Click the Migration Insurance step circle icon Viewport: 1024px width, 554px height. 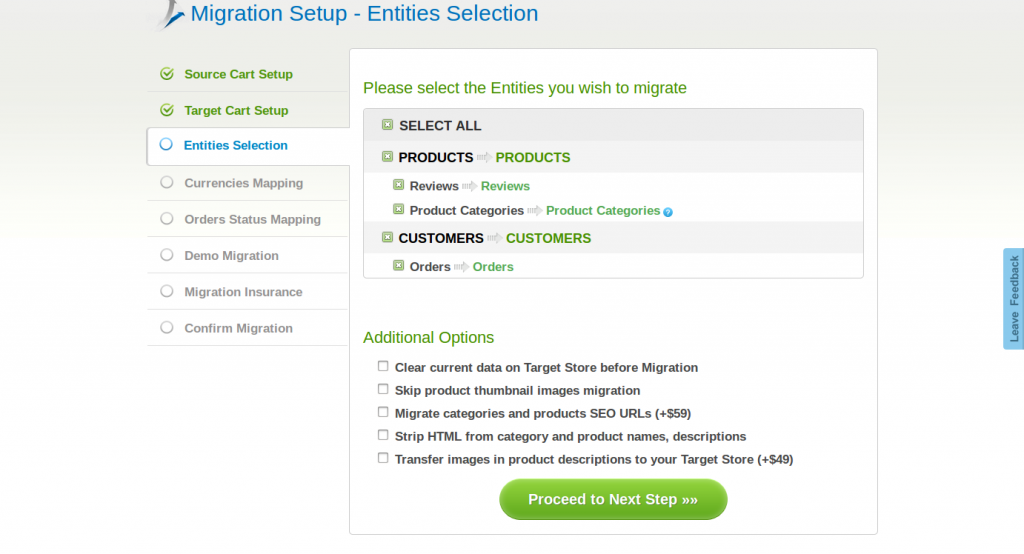click(x=167, y=291)
